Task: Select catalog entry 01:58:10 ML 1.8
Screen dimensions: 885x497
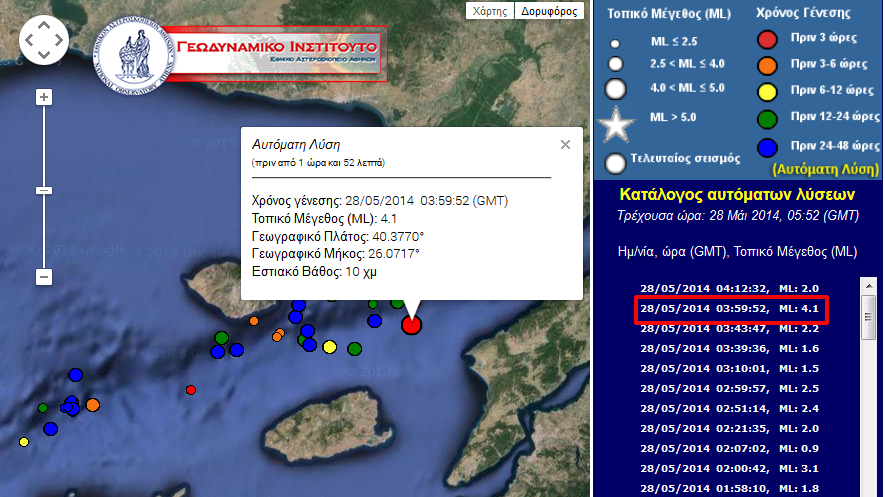Action: coord(729,489)
